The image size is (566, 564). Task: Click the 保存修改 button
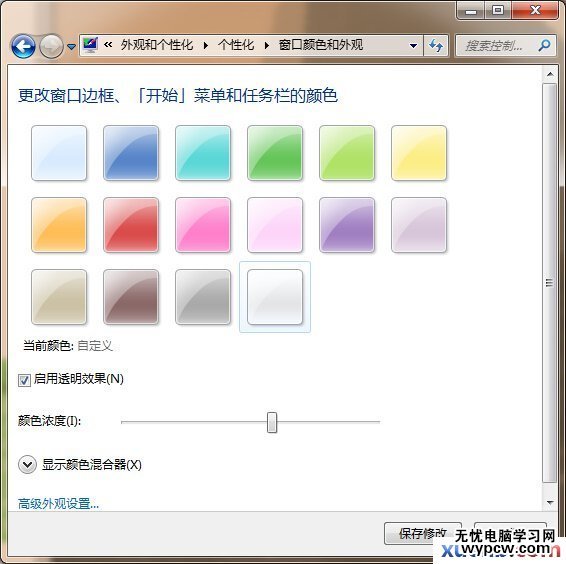(x=423, y=533)
